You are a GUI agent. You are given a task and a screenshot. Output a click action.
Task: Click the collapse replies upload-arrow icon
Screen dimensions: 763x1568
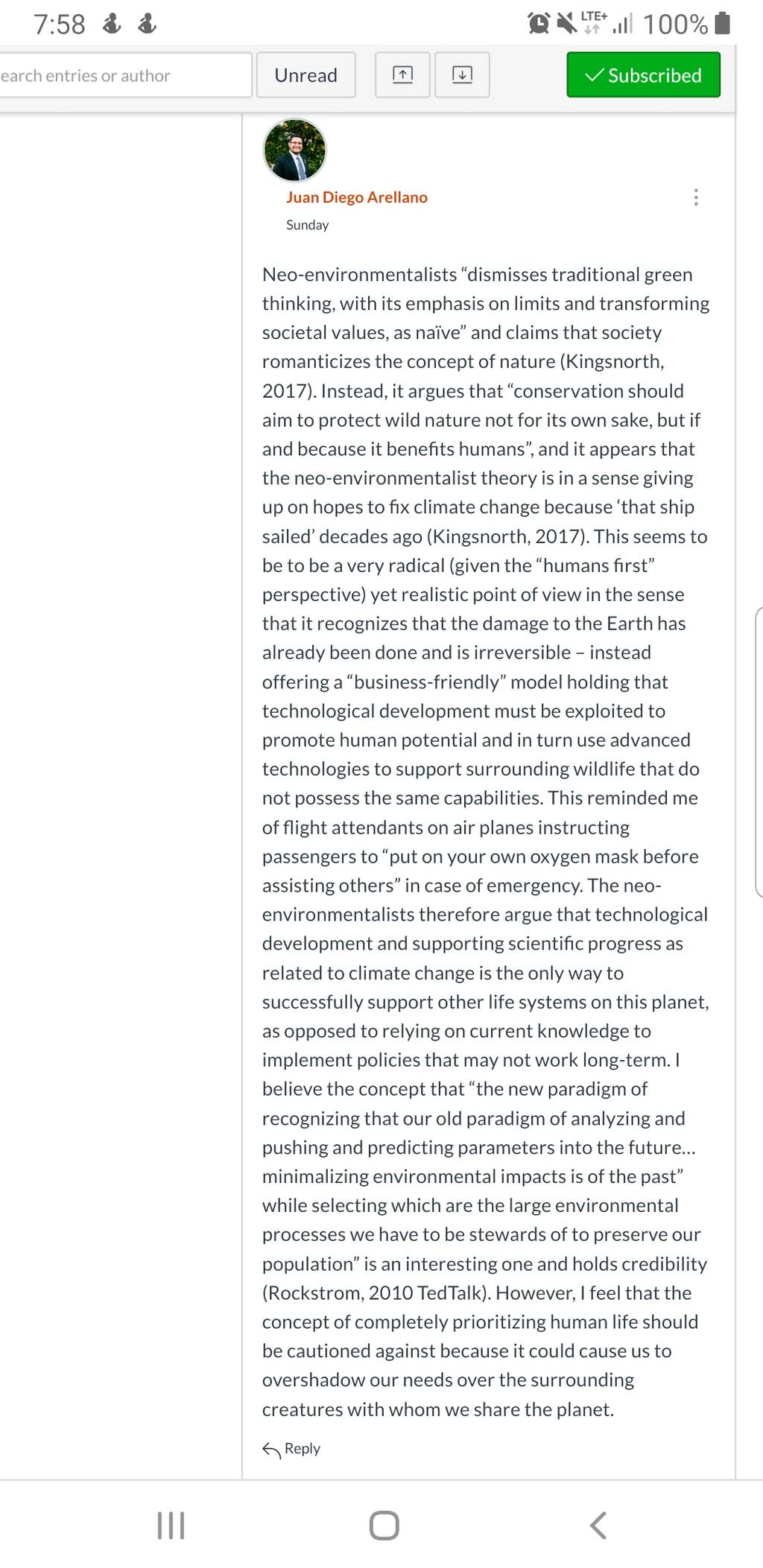tap(402, 74)
